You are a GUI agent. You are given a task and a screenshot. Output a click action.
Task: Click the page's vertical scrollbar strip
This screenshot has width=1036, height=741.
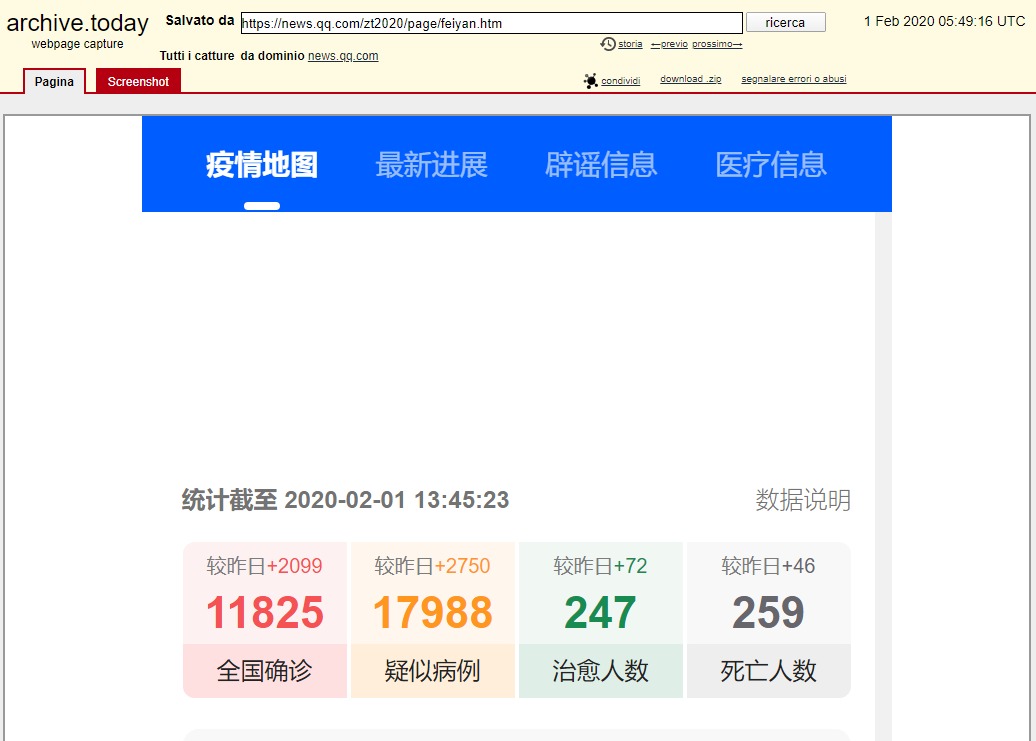point(883,476)
